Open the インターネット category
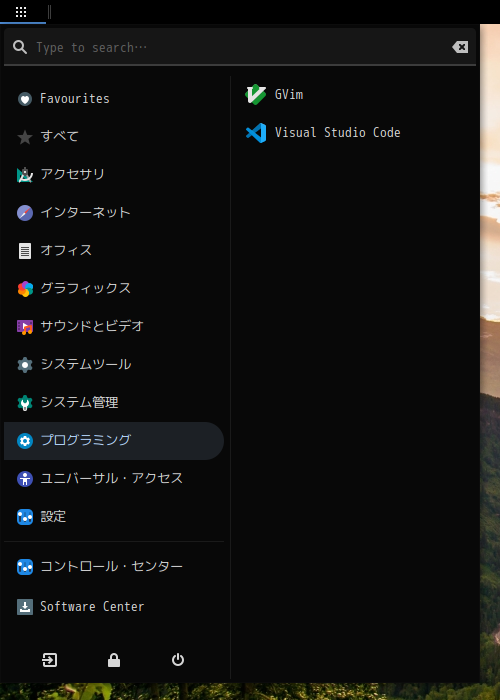Image resolution: width=500 pixels, height=700 pixels. [x=114, y=212]
